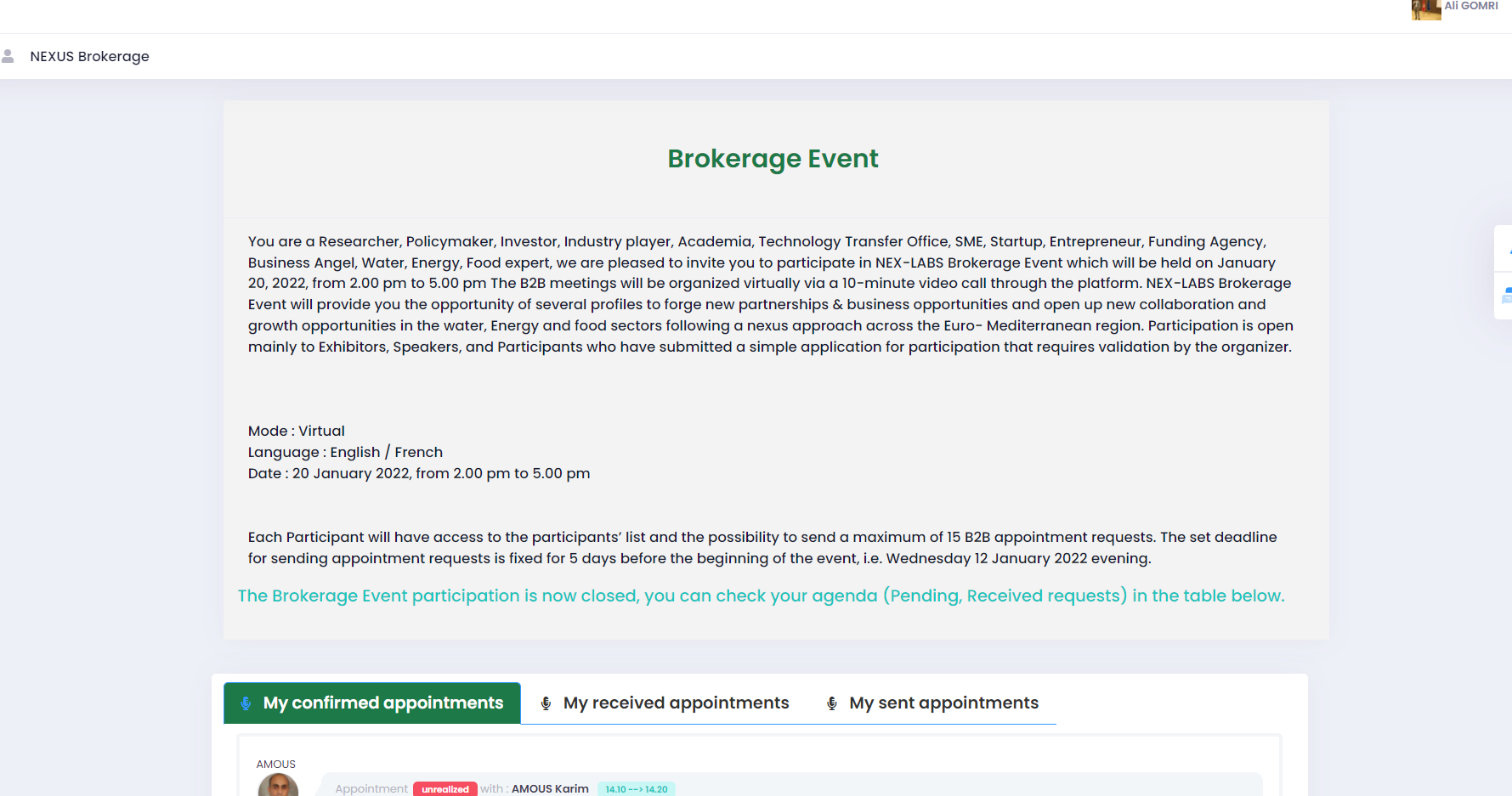The width and height of the screenshot is (1512, 796).
Task: Switch to My sent appointments tab
Action: coord(932,703)
